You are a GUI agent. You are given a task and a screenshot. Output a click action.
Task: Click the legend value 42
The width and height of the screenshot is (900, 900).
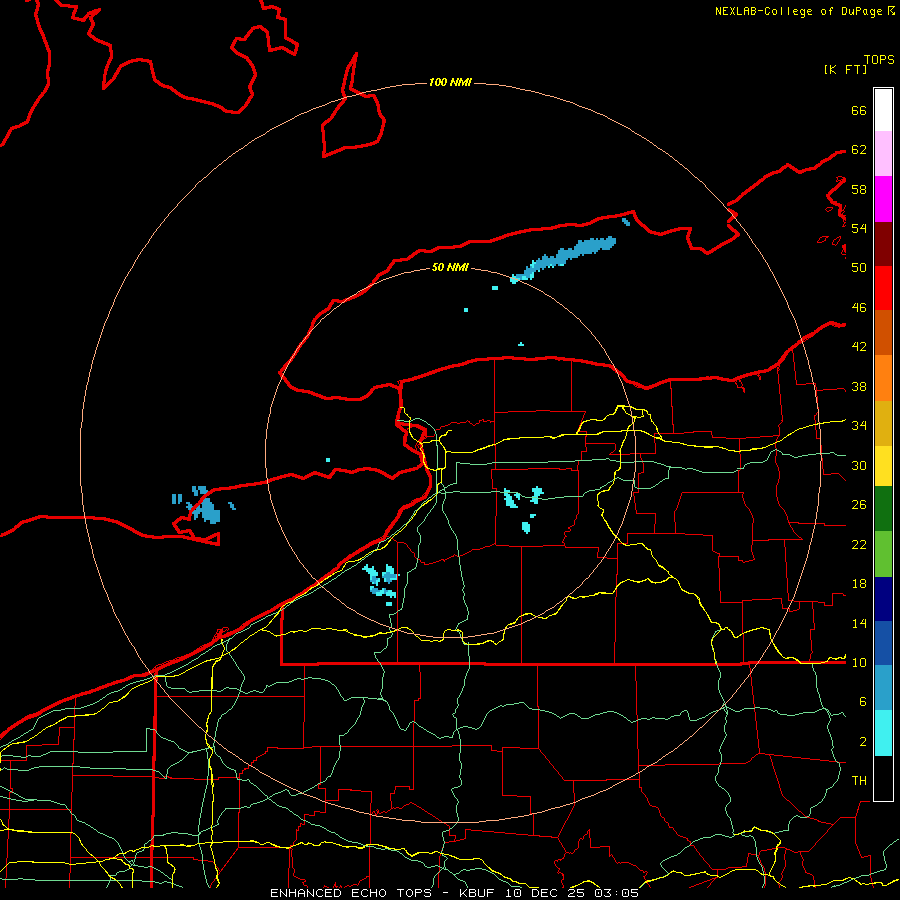coord(859,346)
